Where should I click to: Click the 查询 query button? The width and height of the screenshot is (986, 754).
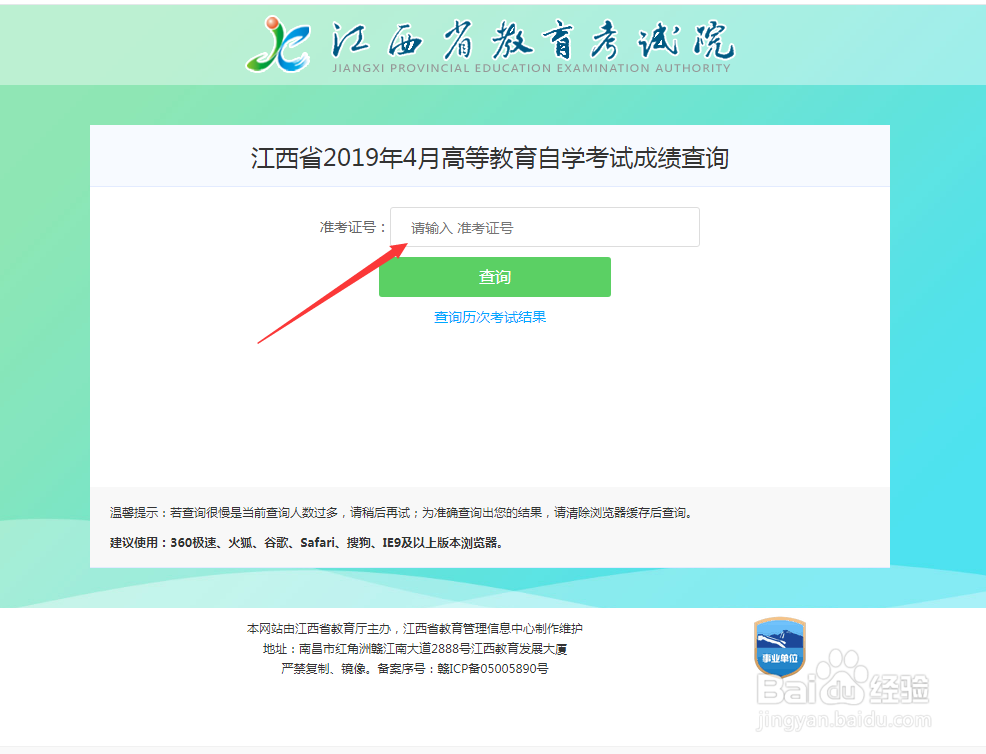[494, 277]
